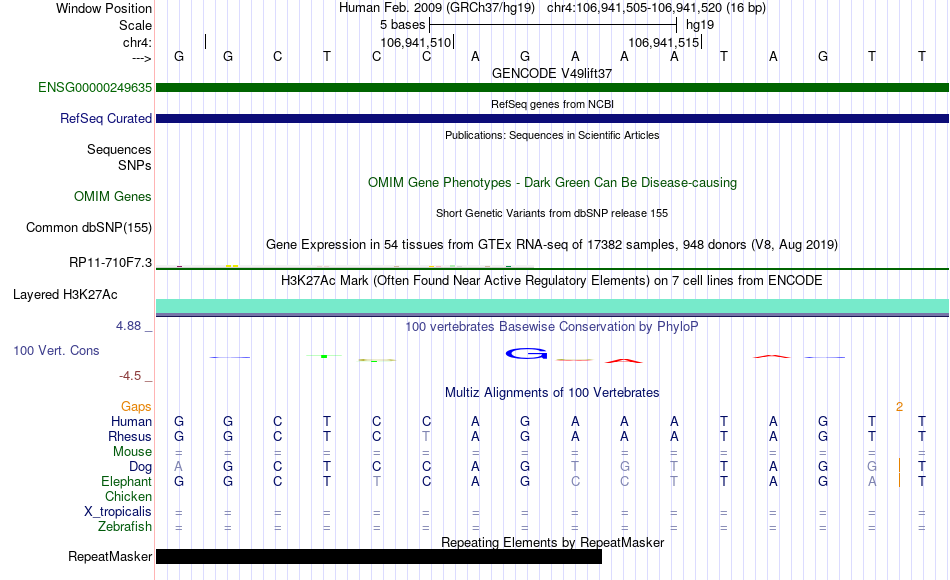Click the 106,941,515 ruler coordinate
Screen dimensions: 950x580
point(663,42)
